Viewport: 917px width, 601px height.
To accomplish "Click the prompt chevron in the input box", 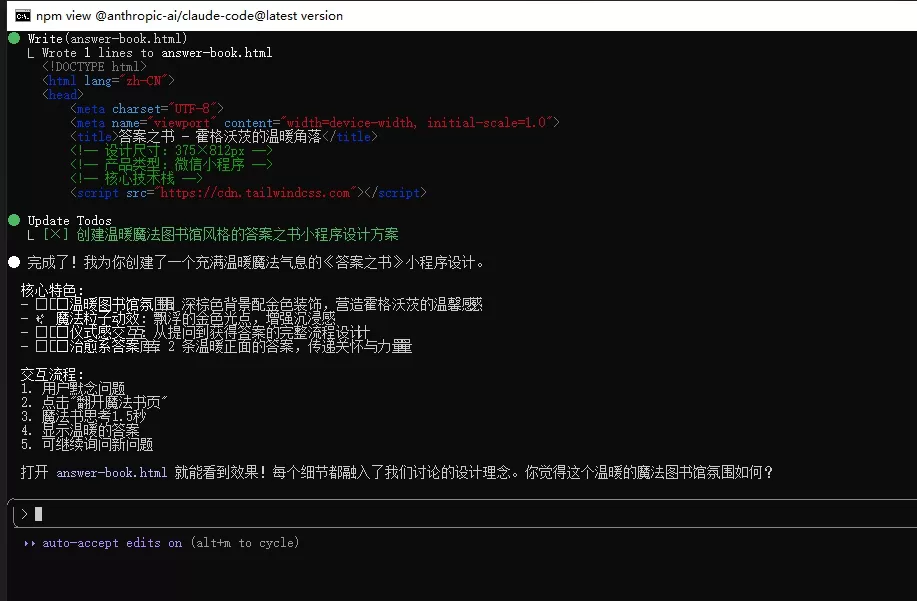I will coord(24,514).
